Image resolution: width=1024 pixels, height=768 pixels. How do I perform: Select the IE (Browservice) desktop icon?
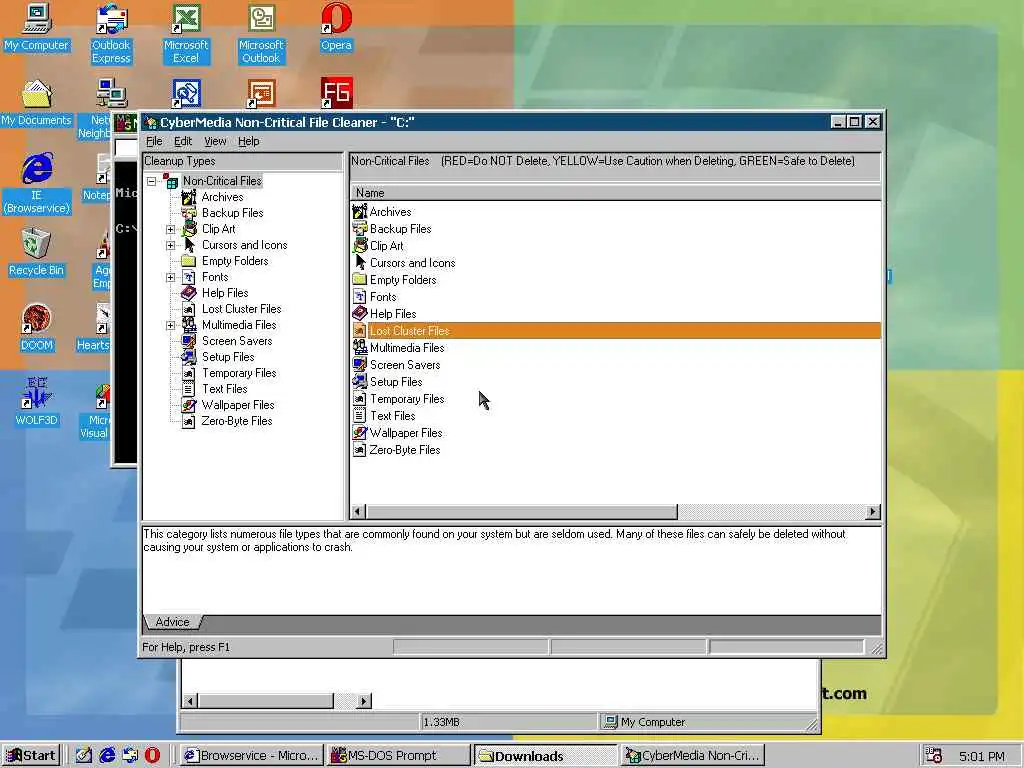click(37, 184)
